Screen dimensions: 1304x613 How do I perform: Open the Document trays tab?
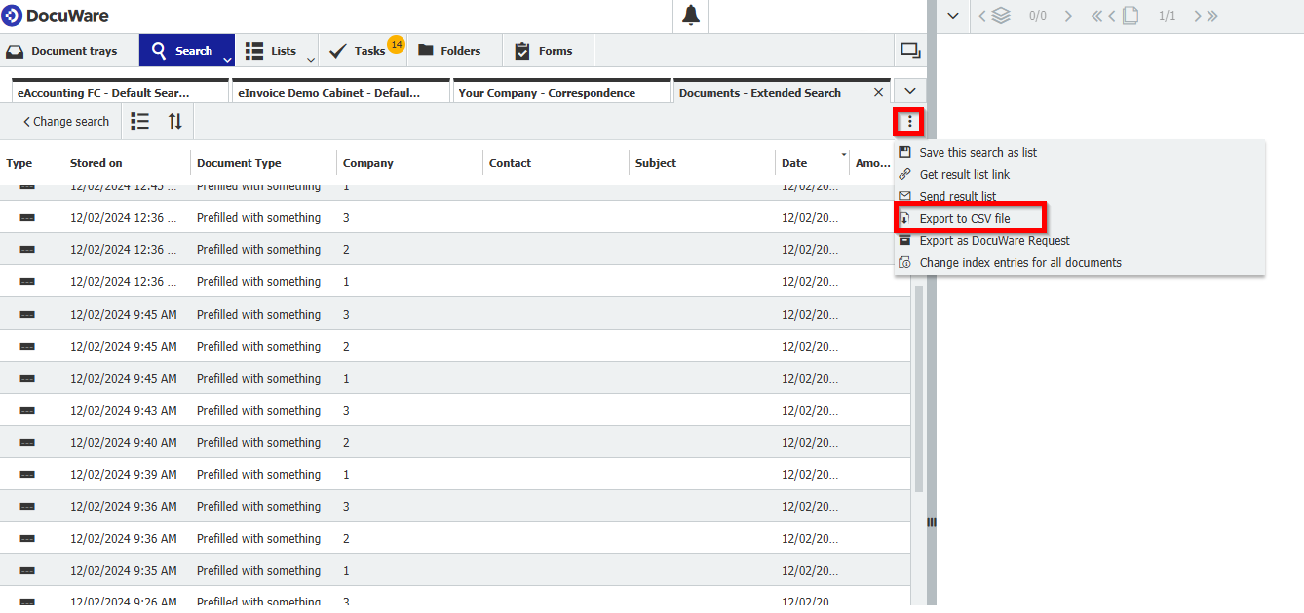pyautogui.click(x=62, y=51)
